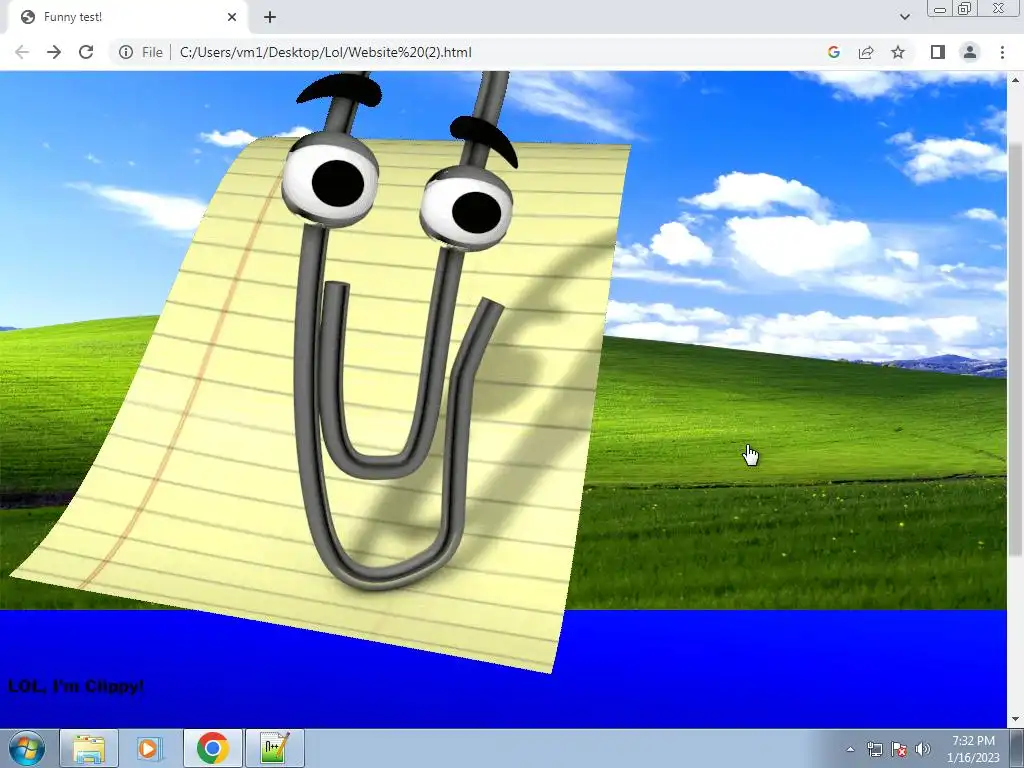This screenshot has height=768, width=1024.
Task: Click the scrollbar up arrow
Action: 1015,80
